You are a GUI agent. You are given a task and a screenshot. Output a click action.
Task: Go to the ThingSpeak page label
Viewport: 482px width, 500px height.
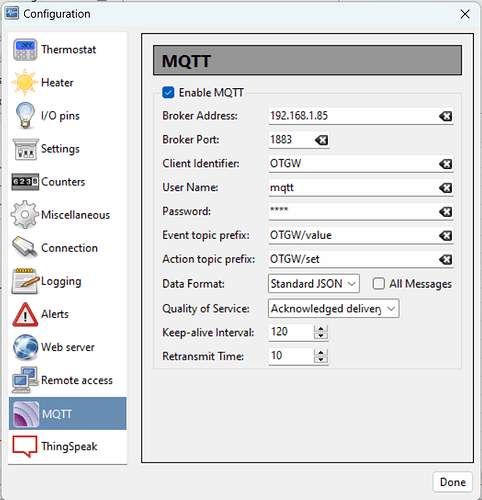[69, 447]
